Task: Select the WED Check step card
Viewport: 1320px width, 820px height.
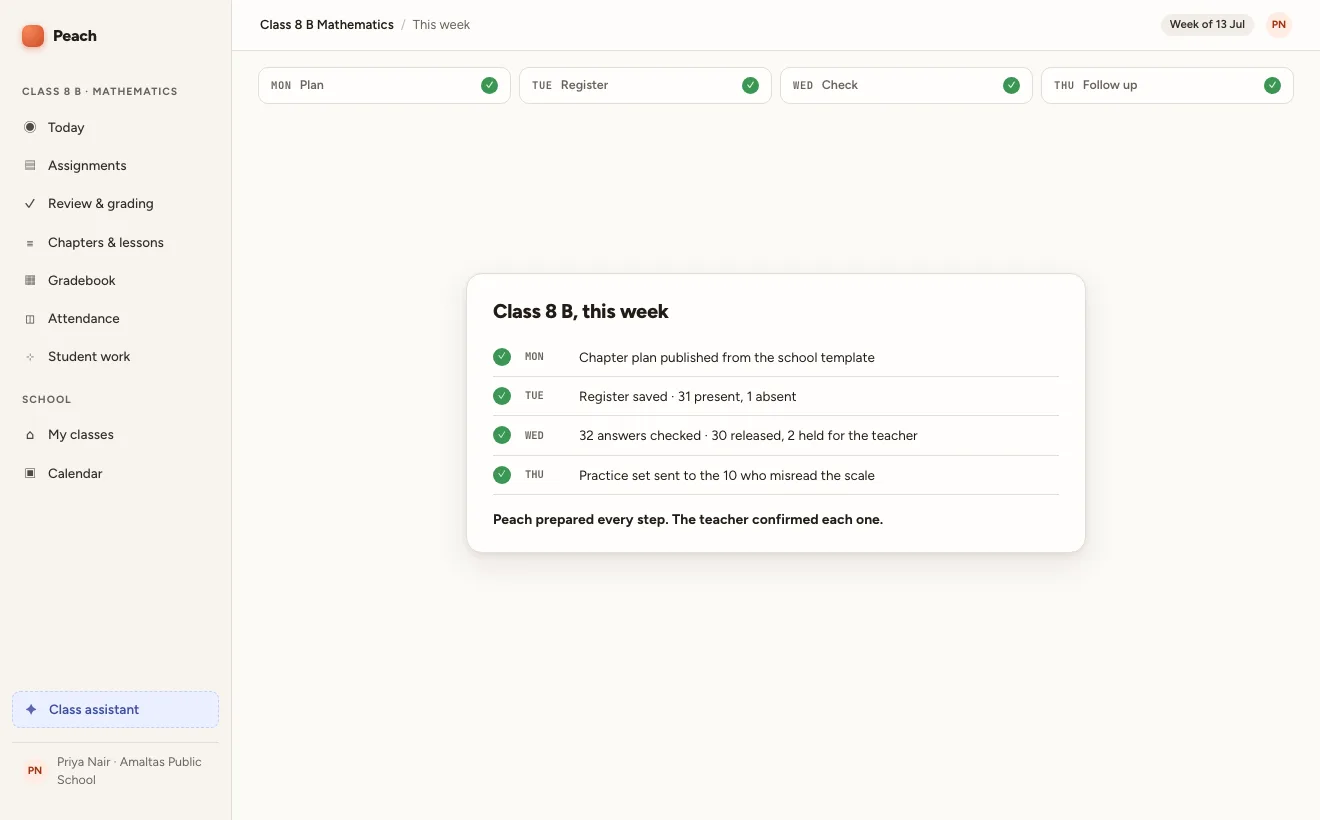Action: click(x=906, y=85)
